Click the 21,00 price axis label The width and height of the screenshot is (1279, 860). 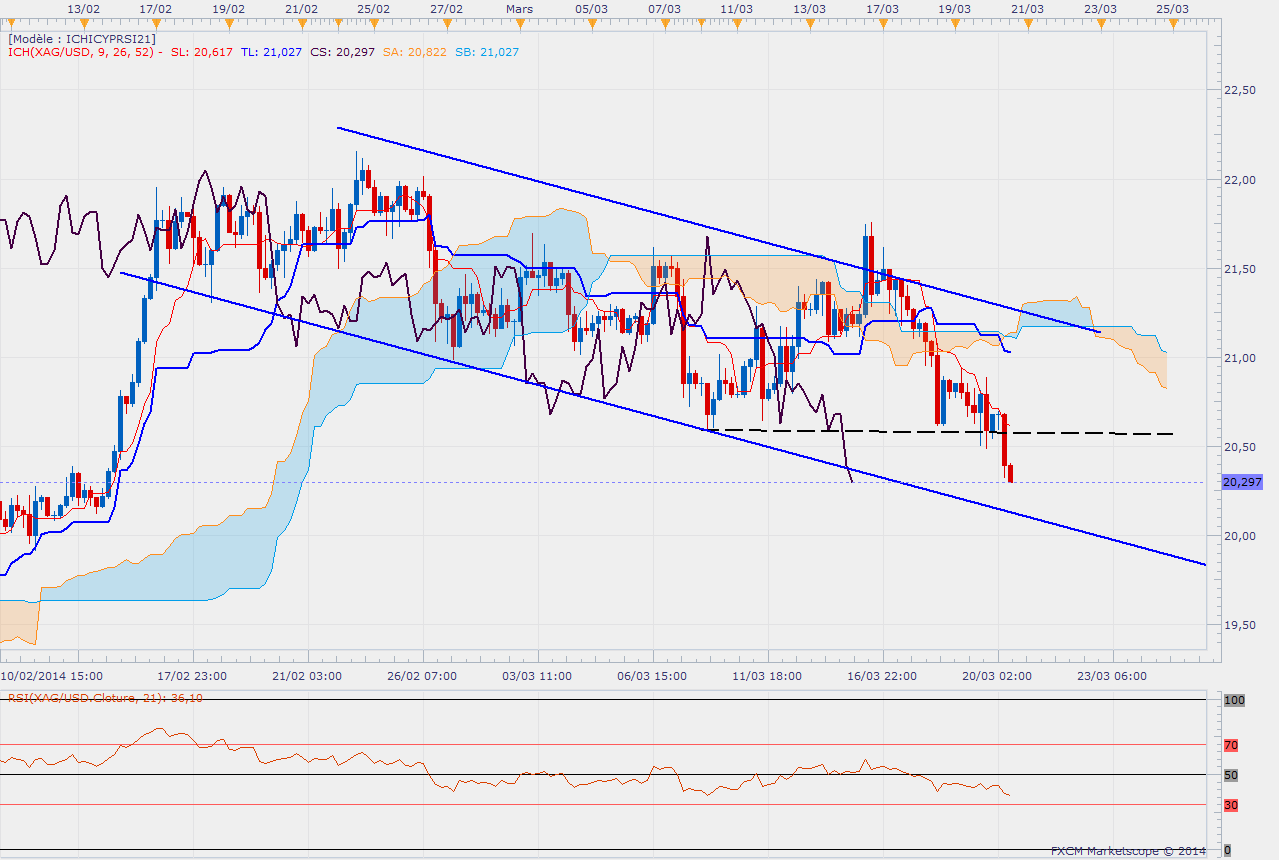(1240, 358)
